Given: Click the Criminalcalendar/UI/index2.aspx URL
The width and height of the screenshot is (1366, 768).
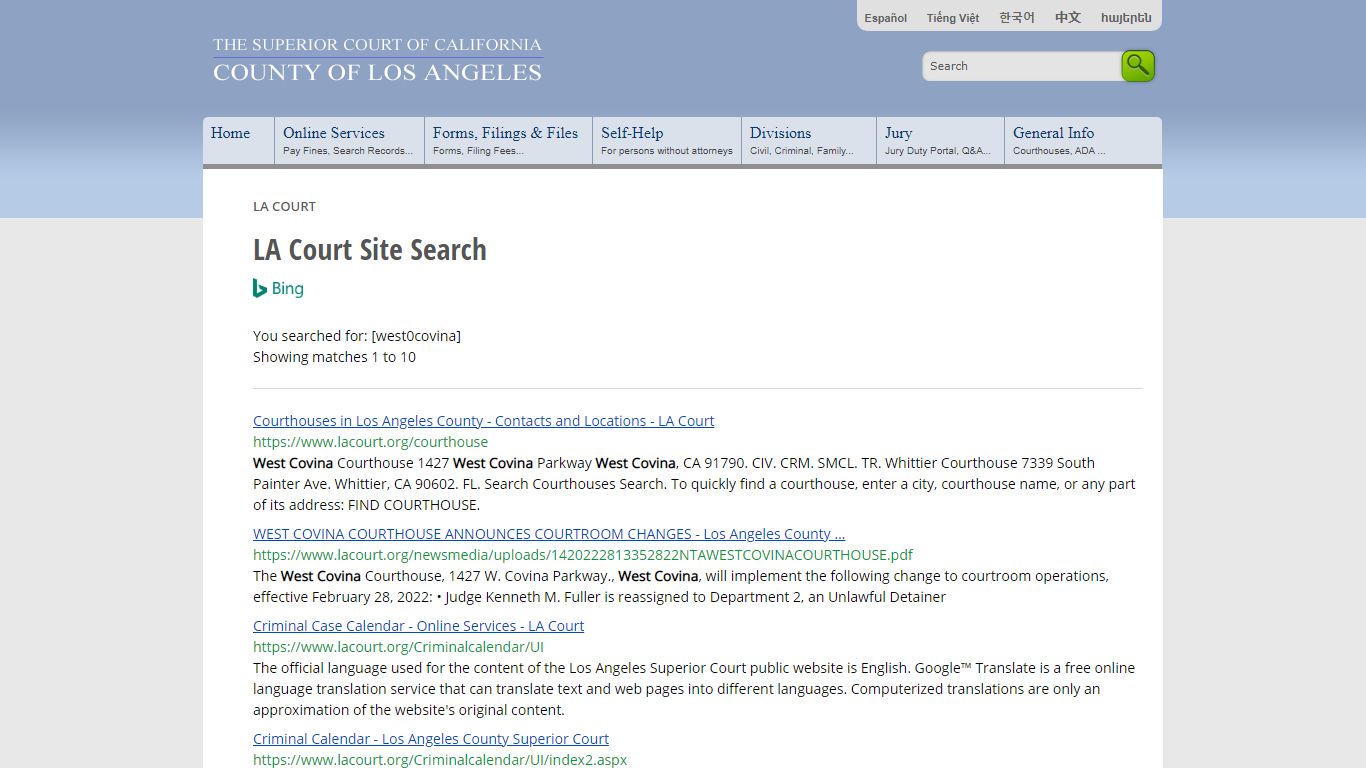Looking at the screenshot, I should coord(440,760).
